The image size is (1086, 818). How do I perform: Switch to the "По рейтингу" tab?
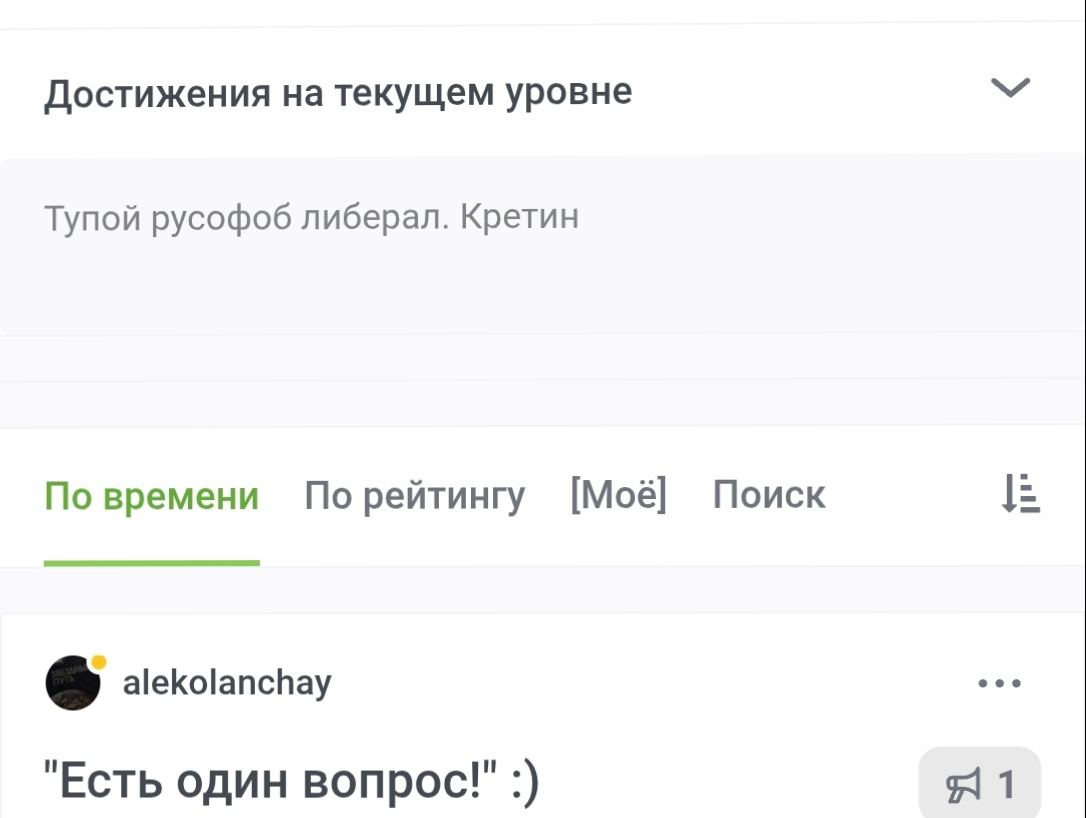click(415, 496)
